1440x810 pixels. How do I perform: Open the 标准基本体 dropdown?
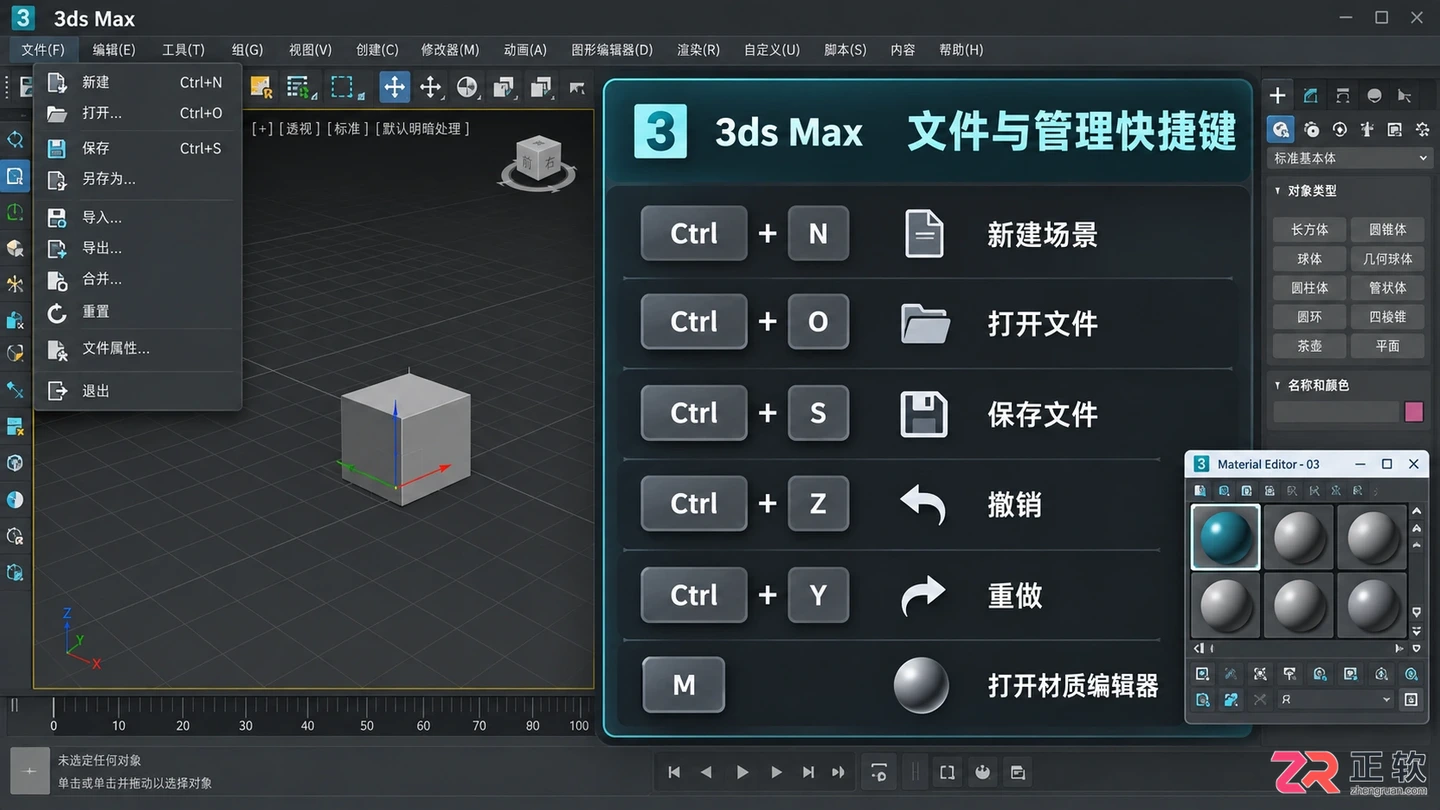click(x=1349, y=158)
